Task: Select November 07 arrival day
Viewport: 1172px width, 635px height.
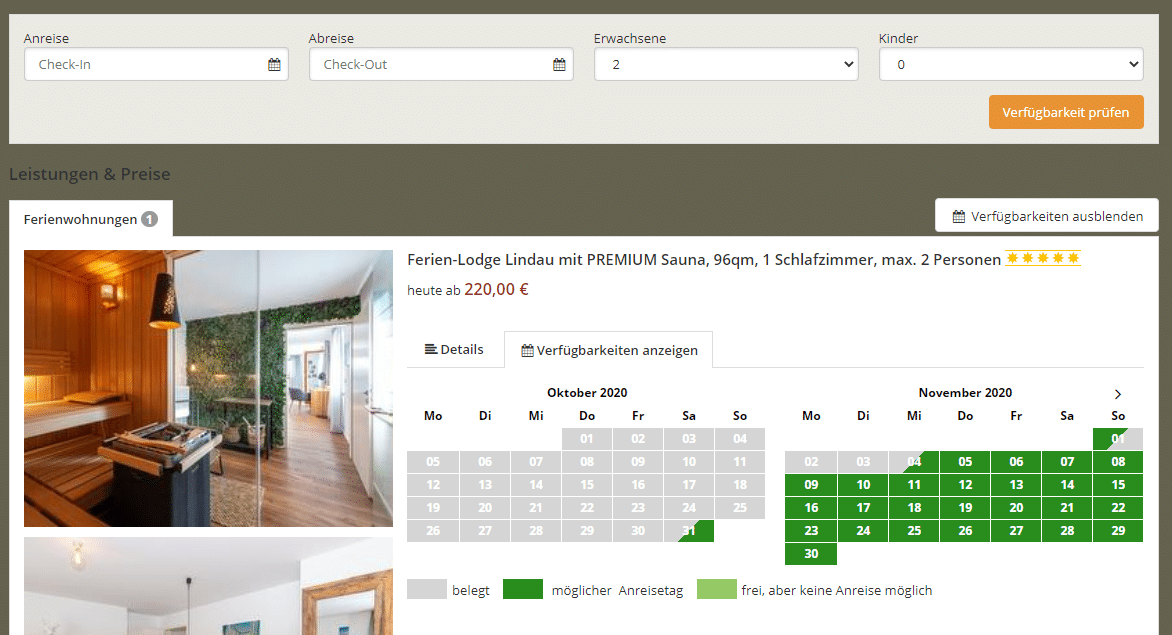Action: tap(1067, 462)
